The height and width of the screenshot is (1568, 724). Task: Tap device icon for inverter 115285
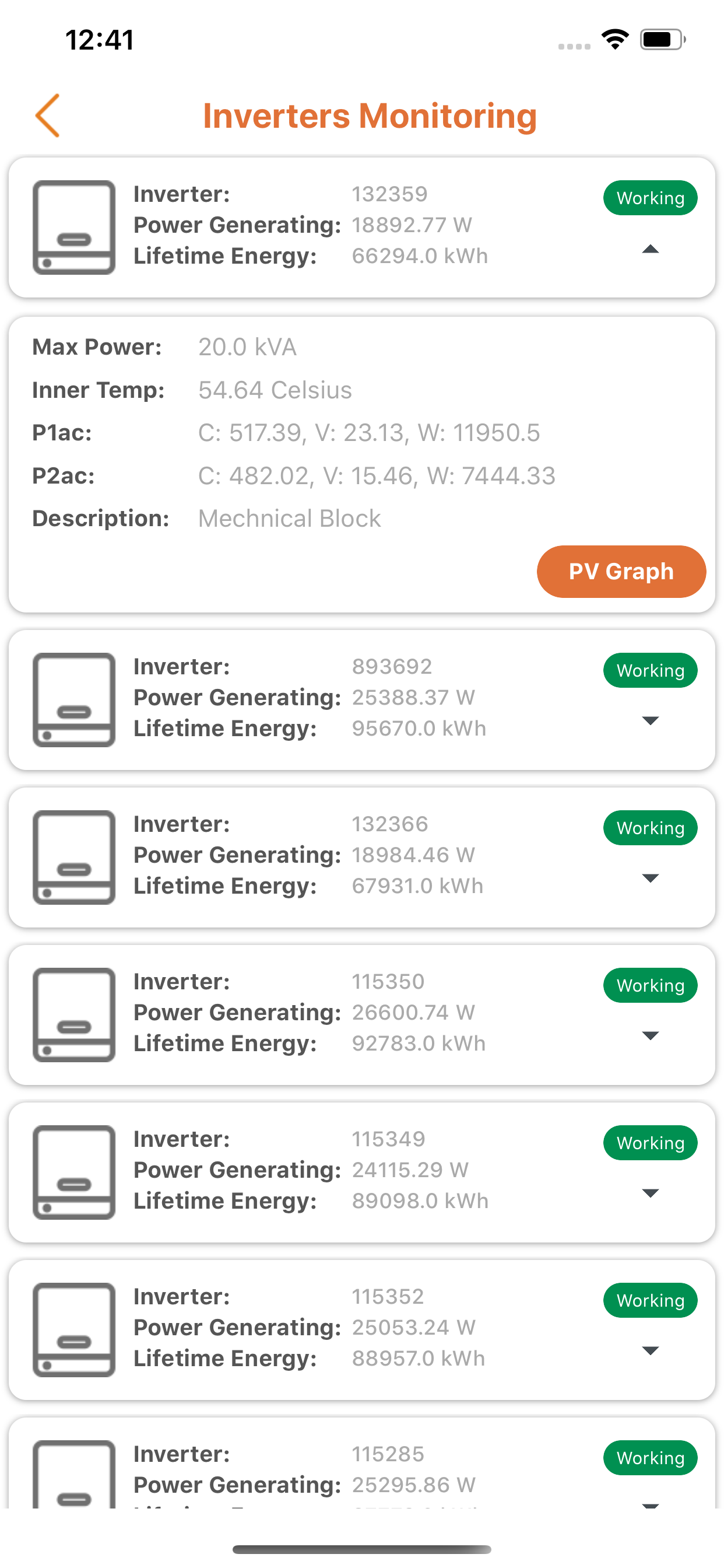click(x=74, y=1473)
